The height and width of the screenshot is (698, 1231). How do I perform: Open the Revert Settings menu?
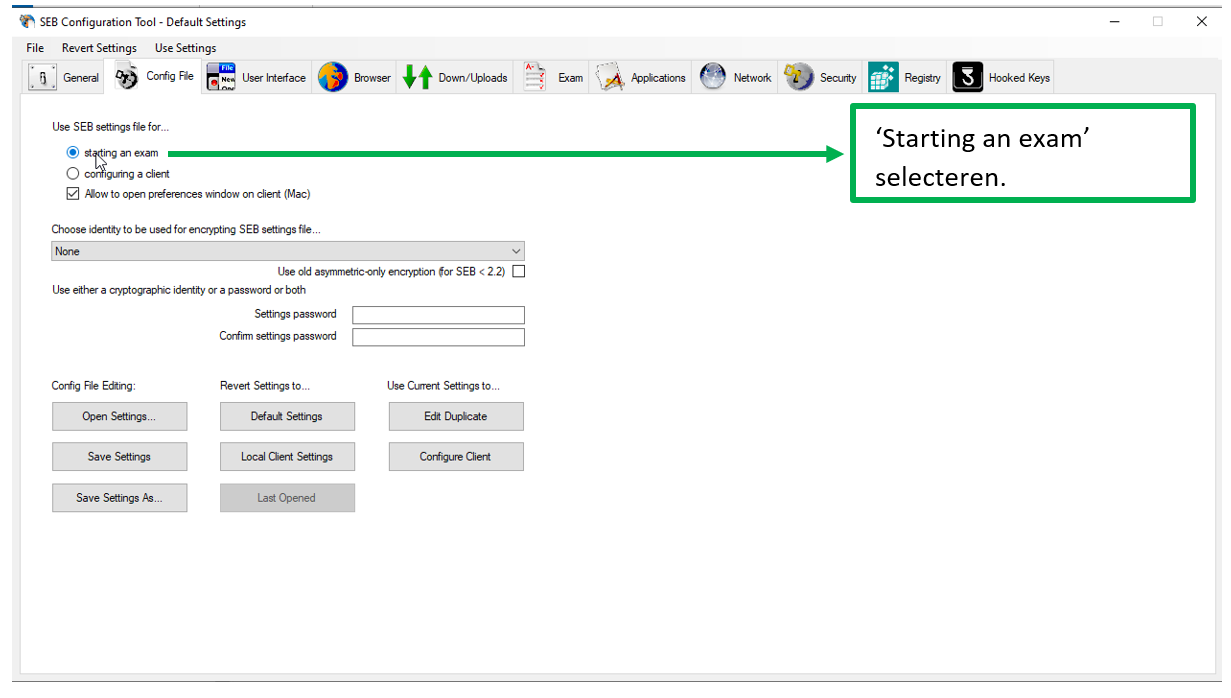pyautogui.click(x=99, y=48)
